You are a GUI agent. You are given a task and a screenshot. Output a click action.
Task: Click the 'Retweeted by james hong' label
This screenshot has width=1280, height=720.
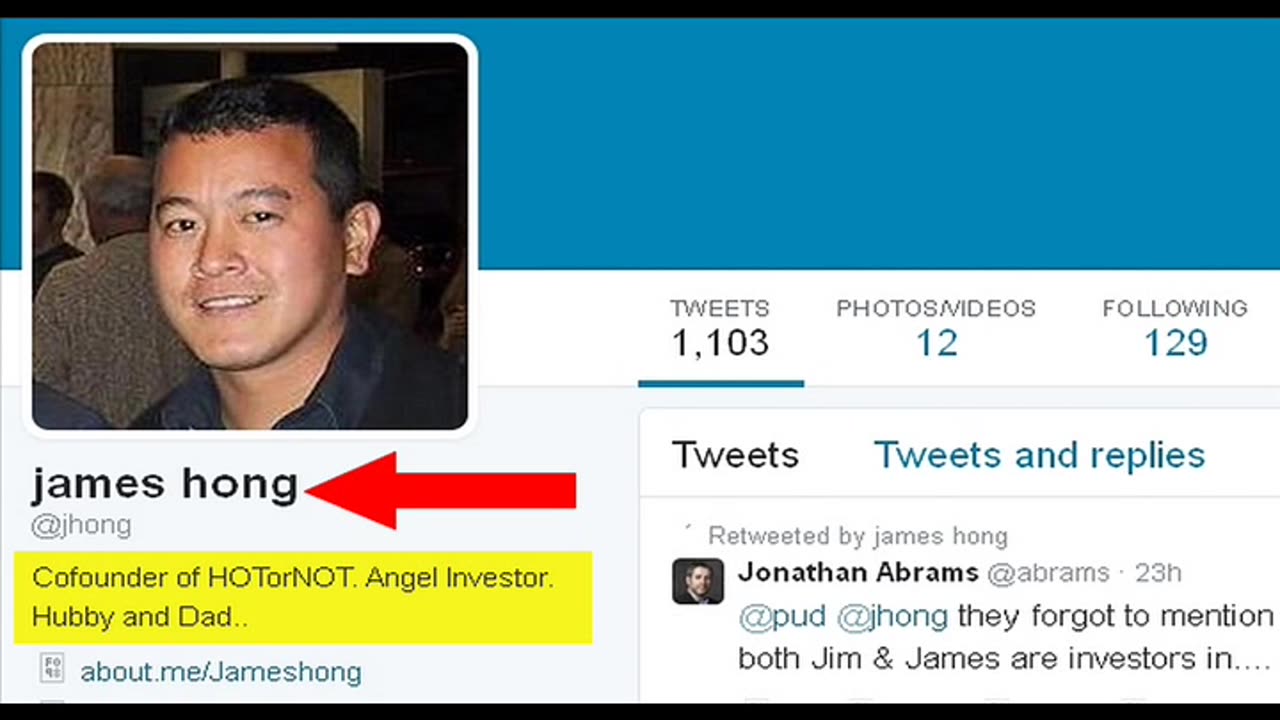pos(858,536)
